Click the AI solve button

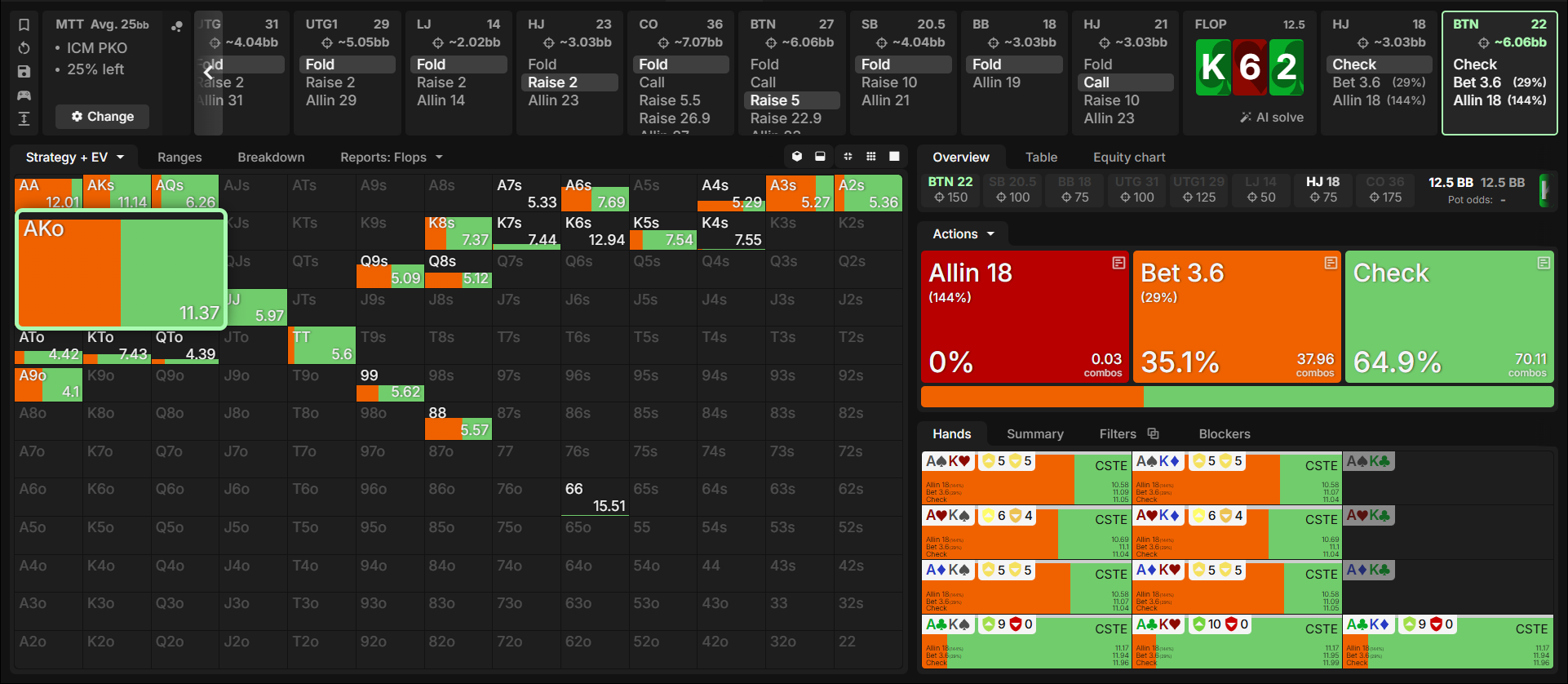(x=1272, y=118)
